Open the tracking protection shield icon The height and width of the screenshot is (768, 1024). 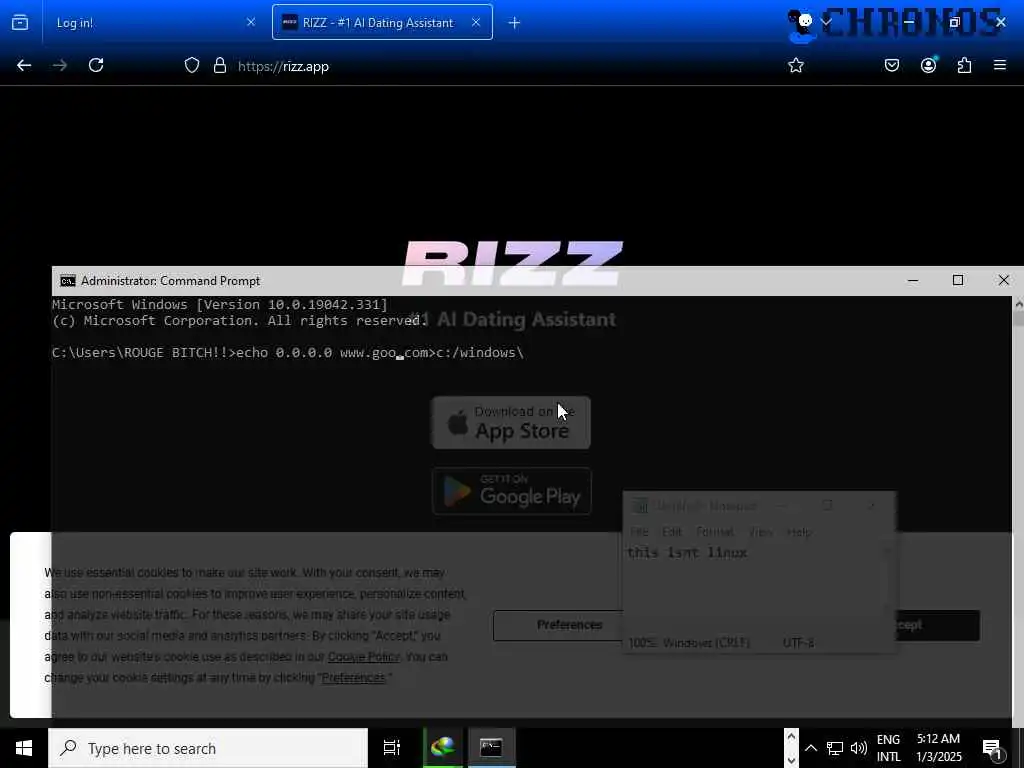[191, 65]
